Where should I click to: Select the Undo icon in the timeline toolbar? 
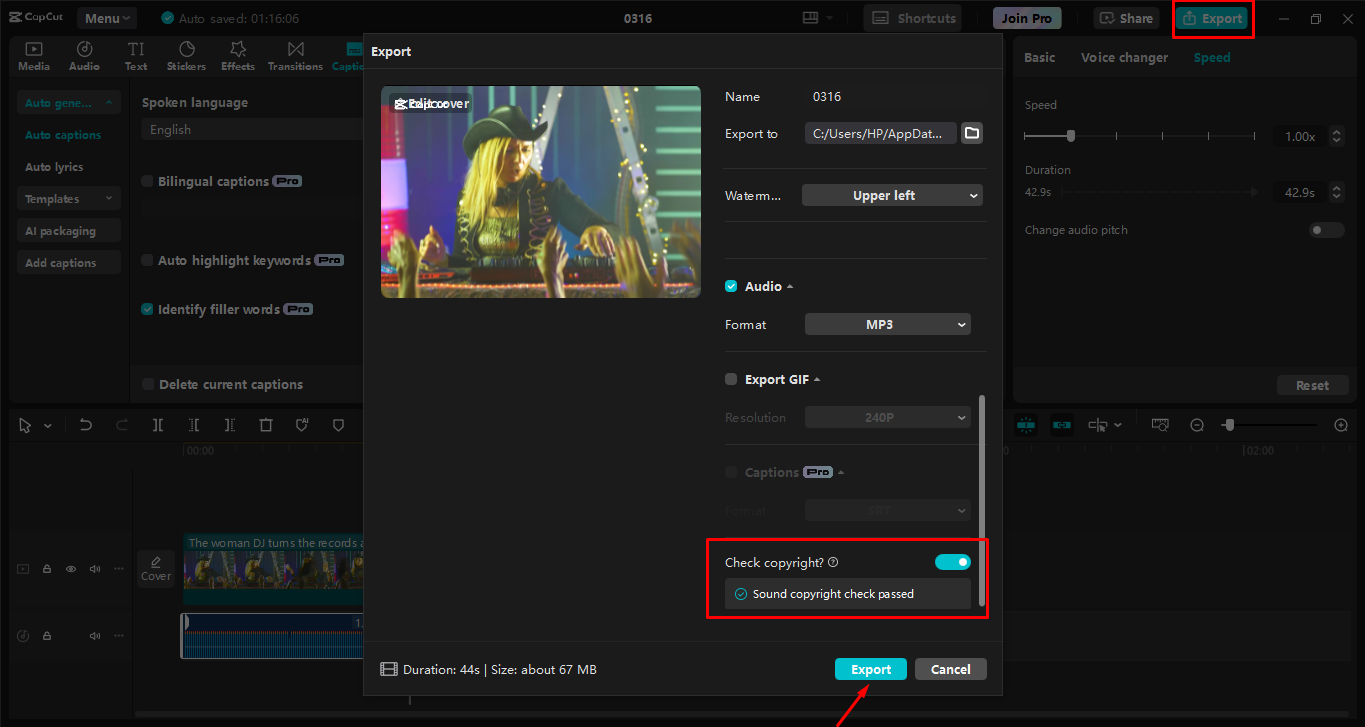pos(85,425)
